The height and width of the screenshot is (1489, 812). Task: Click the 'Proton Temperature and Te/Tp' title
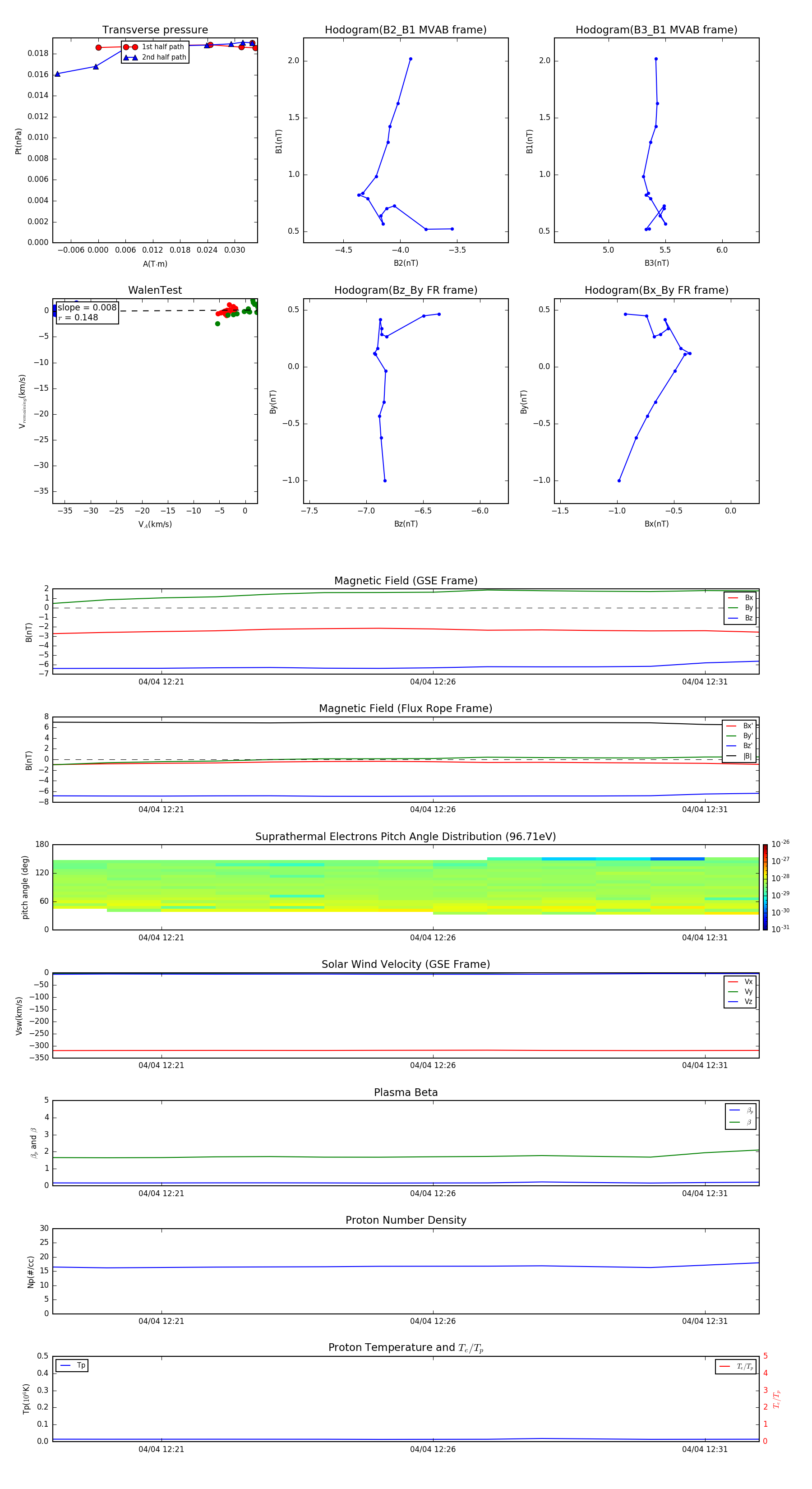(406, 1347)
